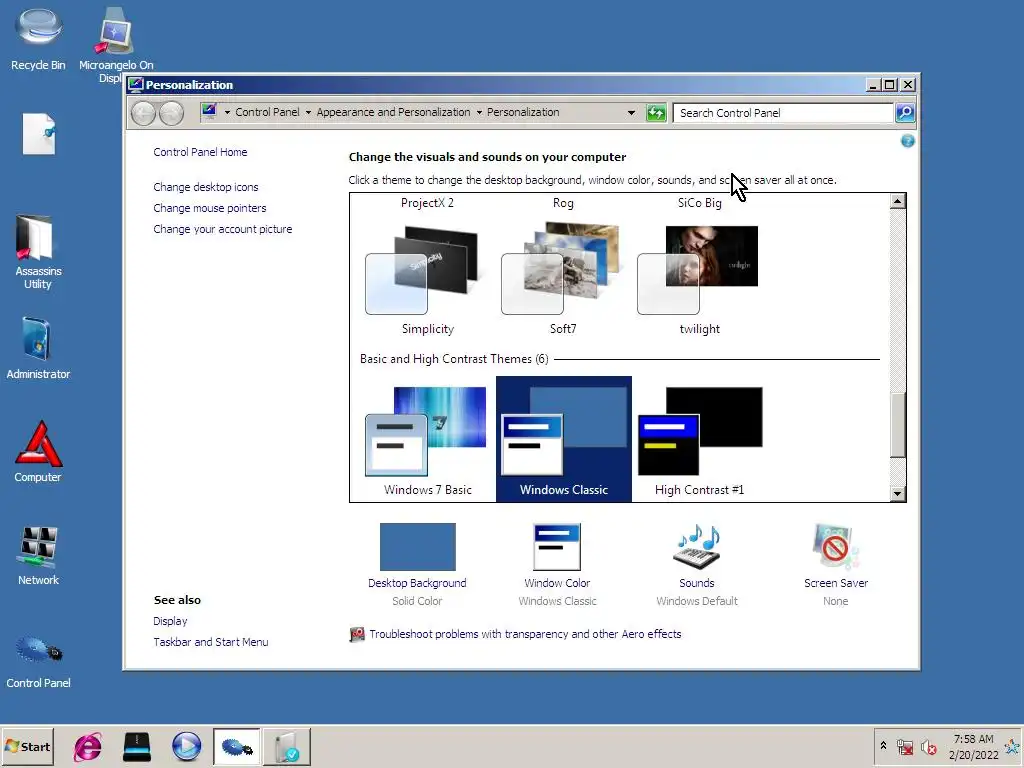Open the Computer desktop icon
This screenshot has width=1024, height=768.
pyautogui.click(x=38, y=451)
